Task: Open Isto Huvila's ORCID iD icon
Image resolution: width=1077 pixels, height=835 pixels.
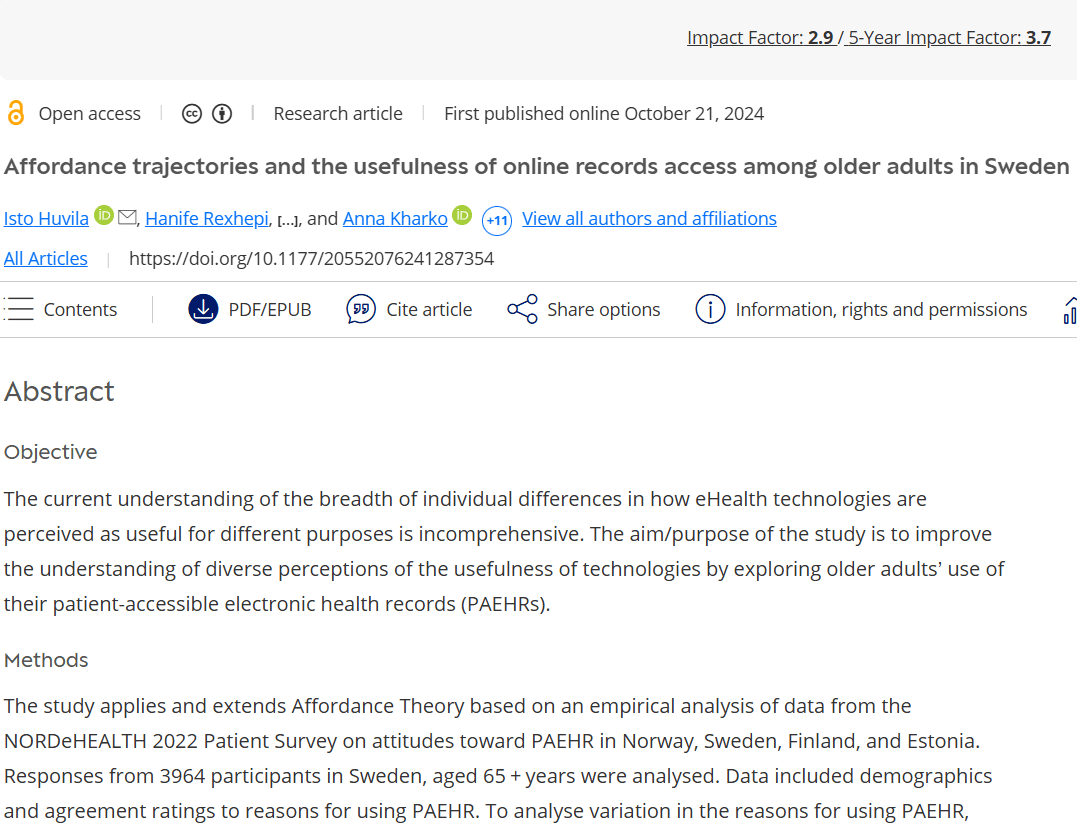Action: coord(104,215)
